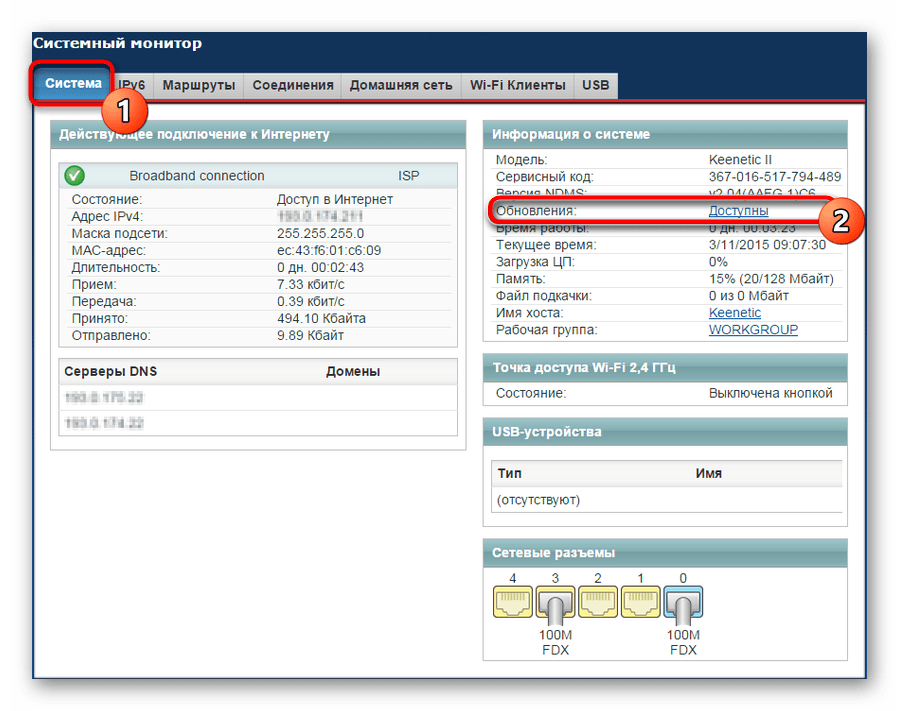Click blue WAN port 0 icon

683,604
